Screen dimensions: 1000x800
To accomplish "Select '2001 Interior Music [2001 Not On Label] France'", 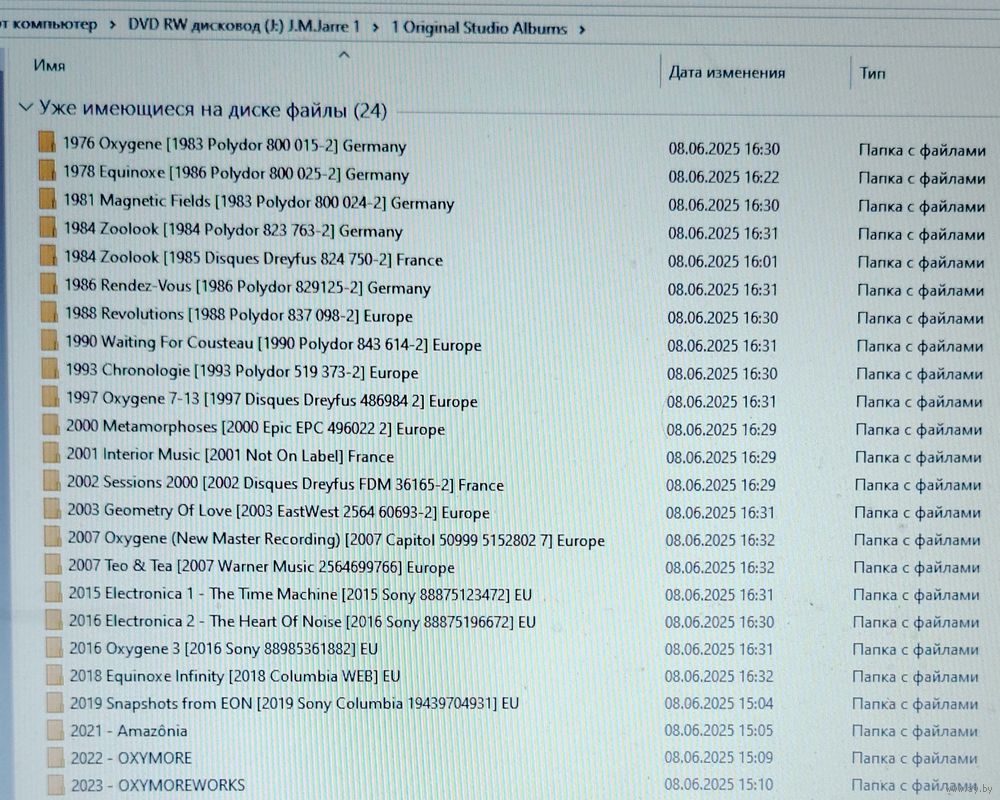I will click(230, 455).
